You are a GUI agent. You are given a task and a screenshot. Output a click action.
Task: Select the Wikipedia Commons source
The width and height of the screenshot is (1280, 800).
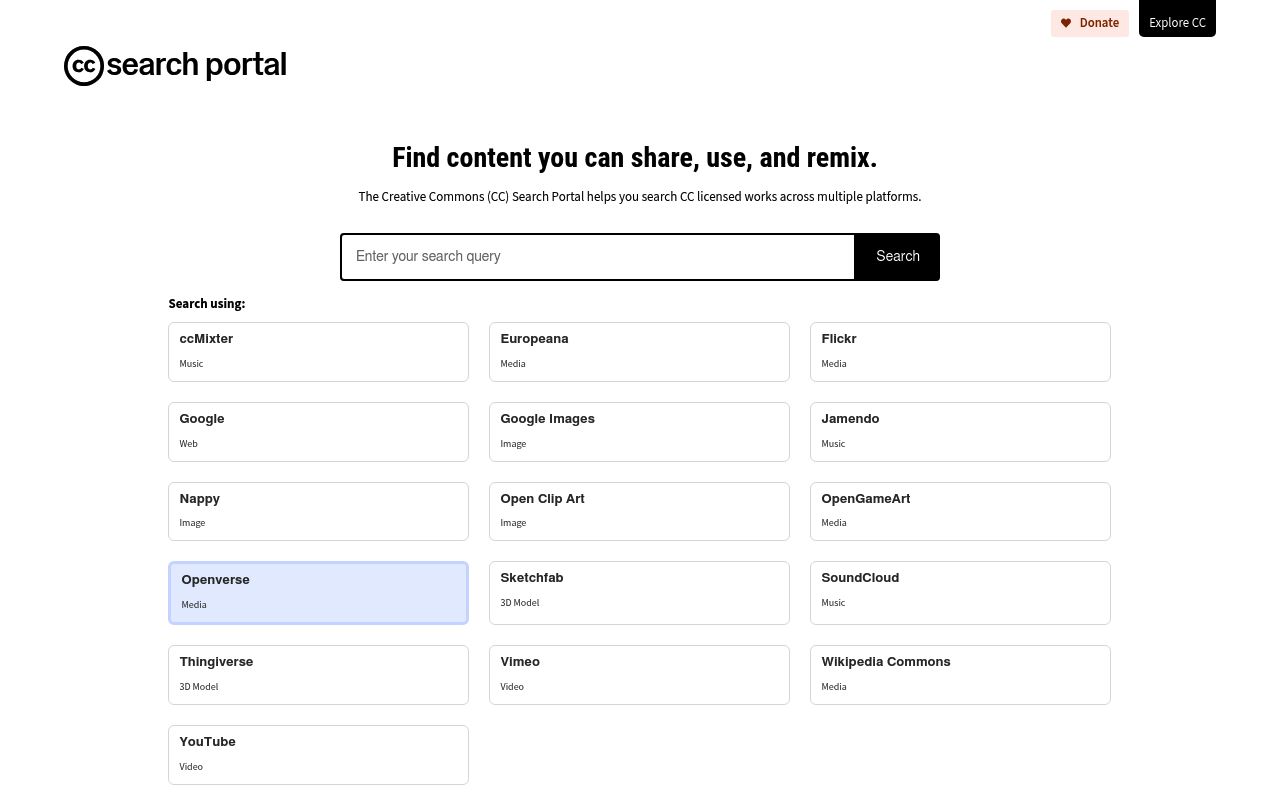[x=959, y=674]
